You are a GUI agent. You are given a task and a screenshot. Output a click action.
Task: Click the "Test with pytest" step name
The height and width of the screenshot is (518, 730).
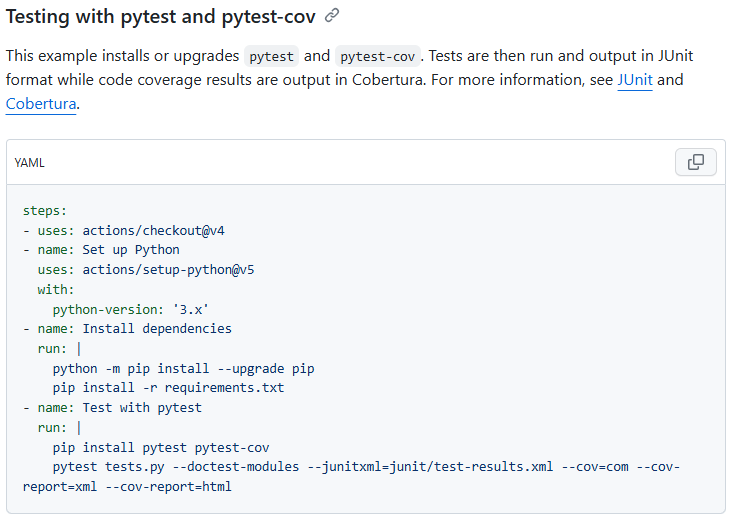(x=142, y=408)
